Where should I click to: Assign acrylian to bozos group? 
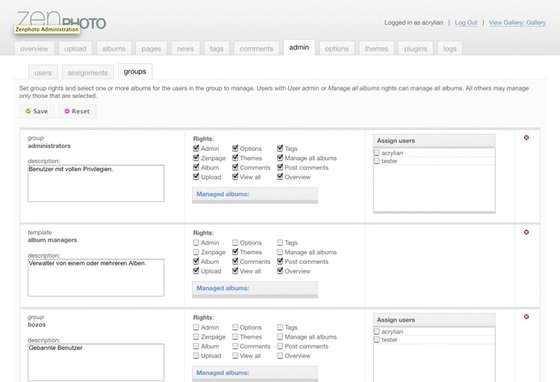point(376,332)
